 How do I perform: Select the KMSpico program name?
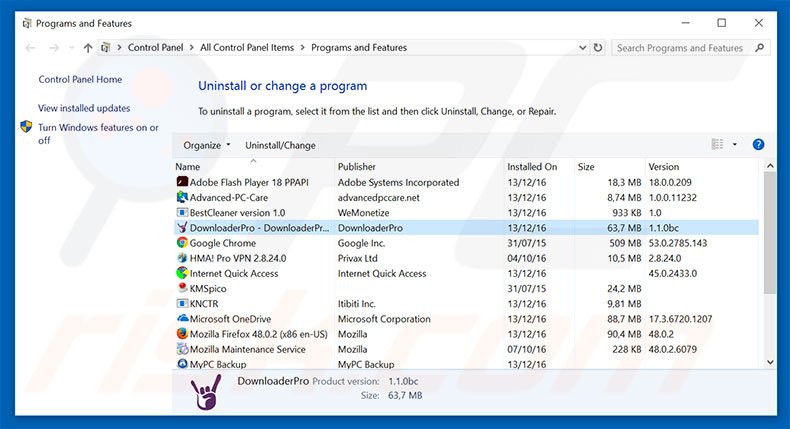(x=208, y=288)
